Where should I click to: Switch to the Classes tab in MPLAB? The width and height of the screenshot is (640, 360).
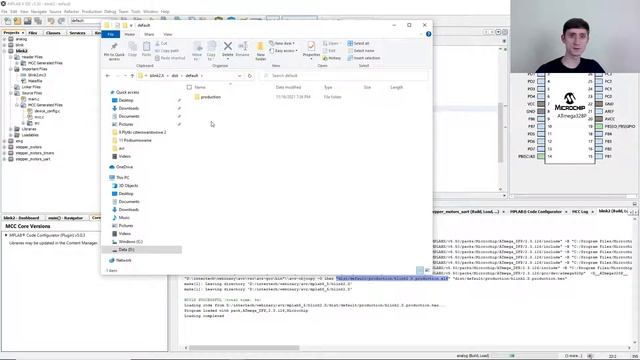[x=53, y=33]
